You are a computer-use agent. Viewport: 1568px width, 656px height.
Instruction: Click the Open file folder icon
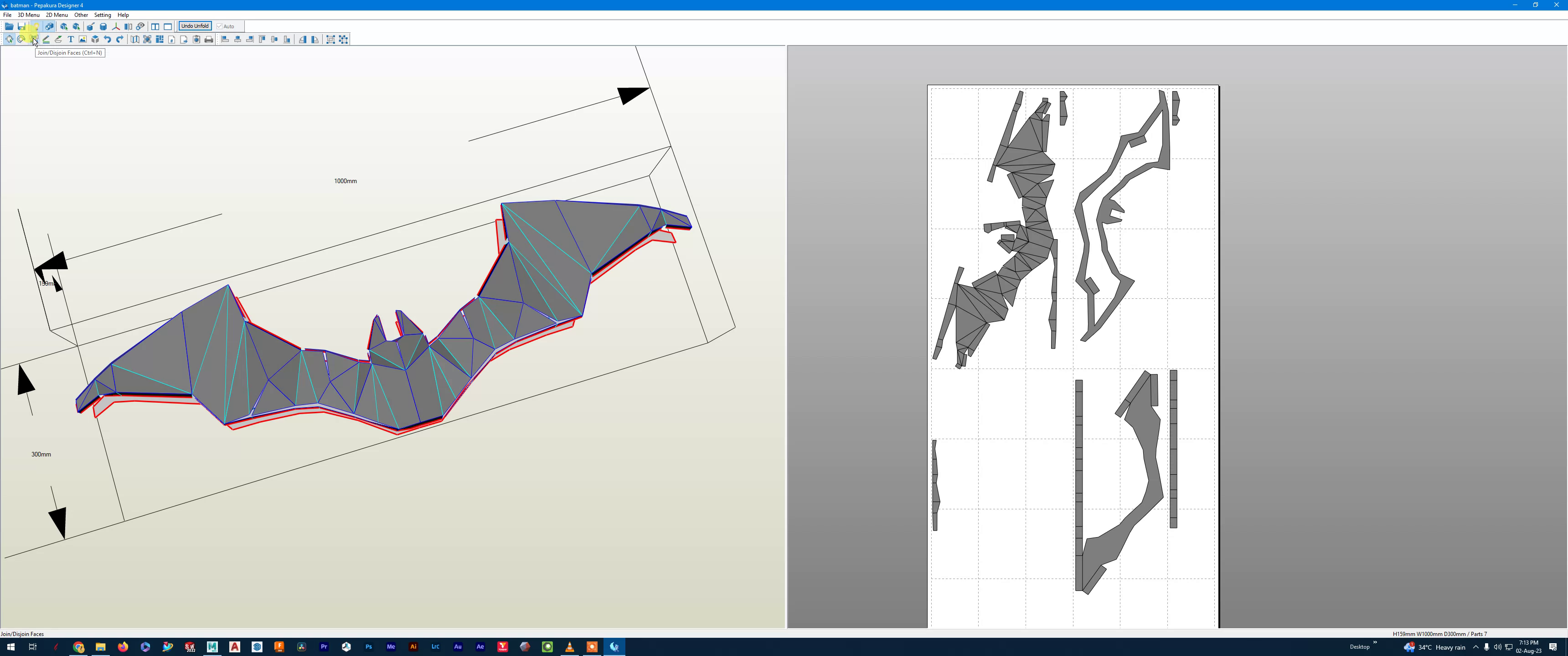(x=9, y=27)
